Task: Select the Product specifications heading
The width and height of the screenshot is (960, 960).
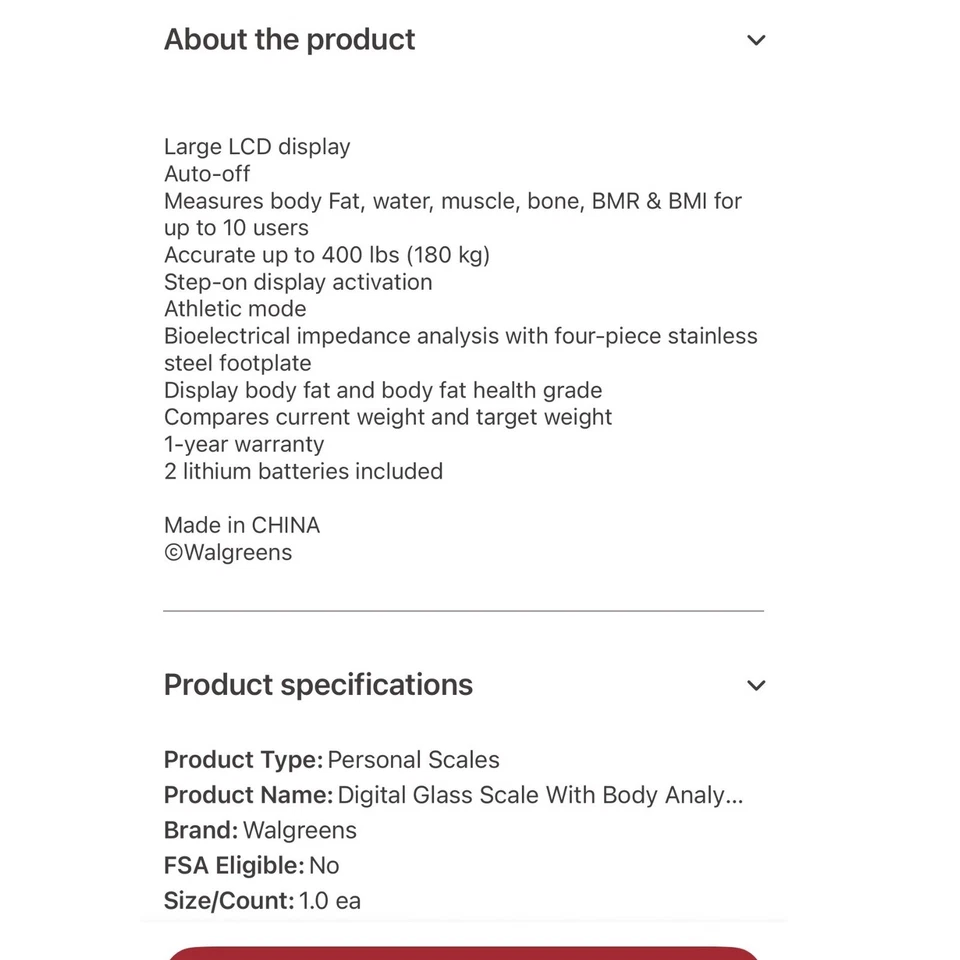Action: [318, 685]
